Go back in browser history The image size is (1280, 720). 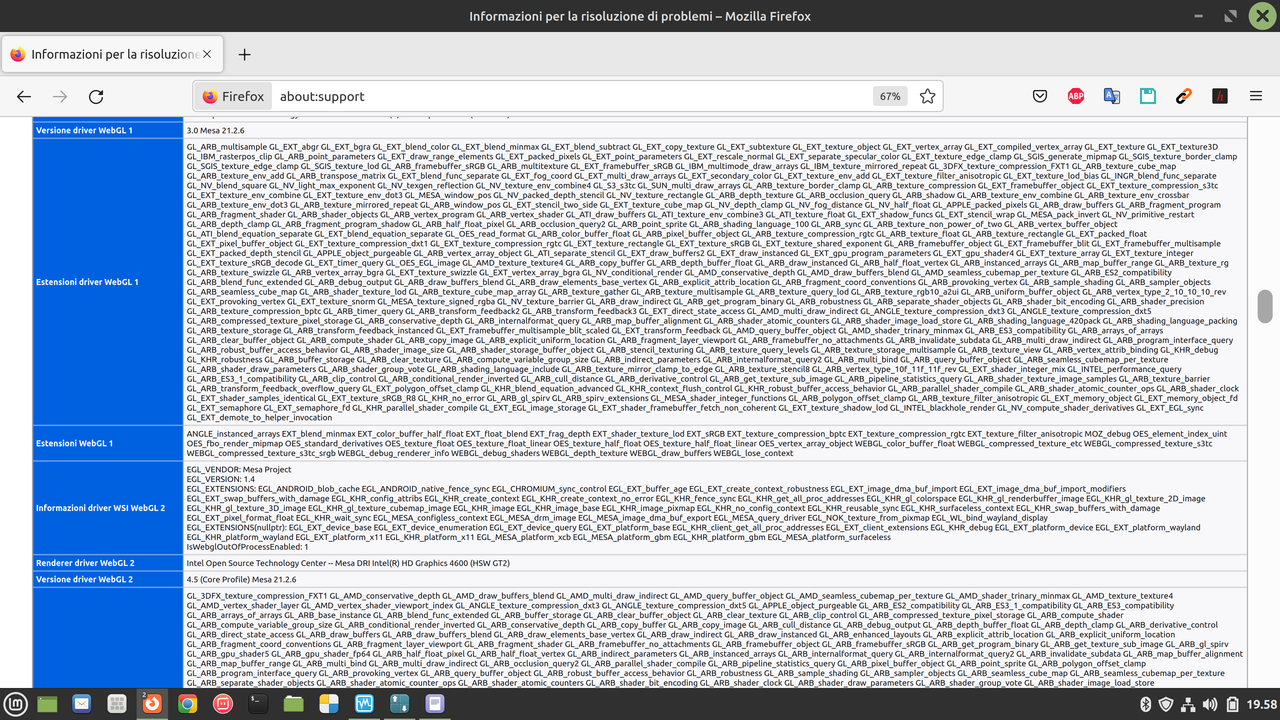[x=24, y=96]
